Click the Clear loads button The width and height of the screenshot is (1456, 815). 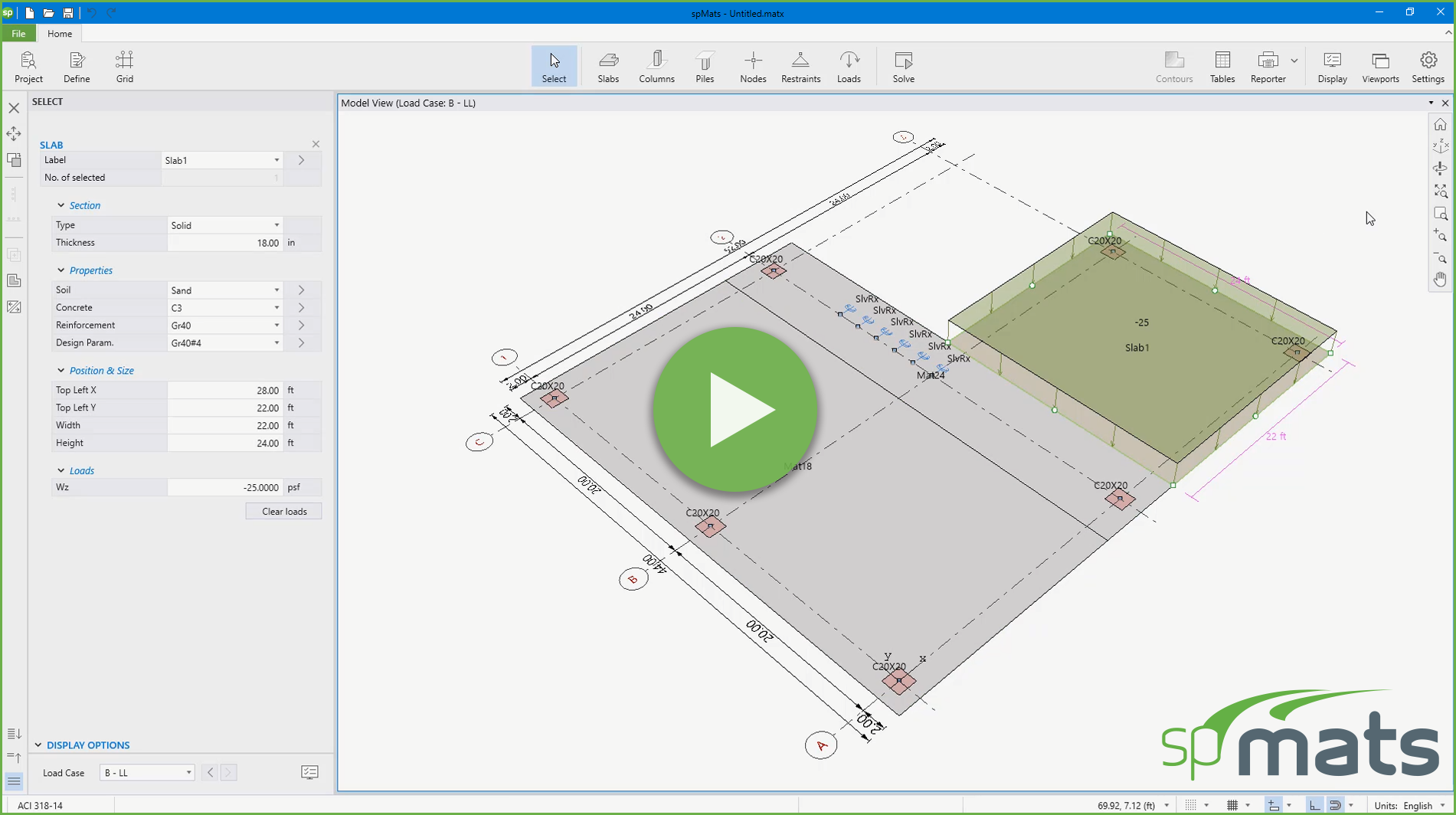pos(283,512)
